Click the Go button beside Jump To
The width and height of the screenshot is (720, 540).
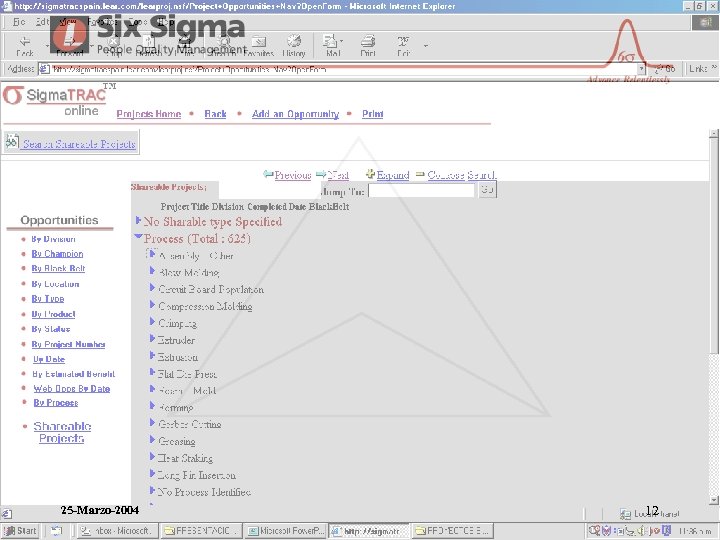coord(487,190)
